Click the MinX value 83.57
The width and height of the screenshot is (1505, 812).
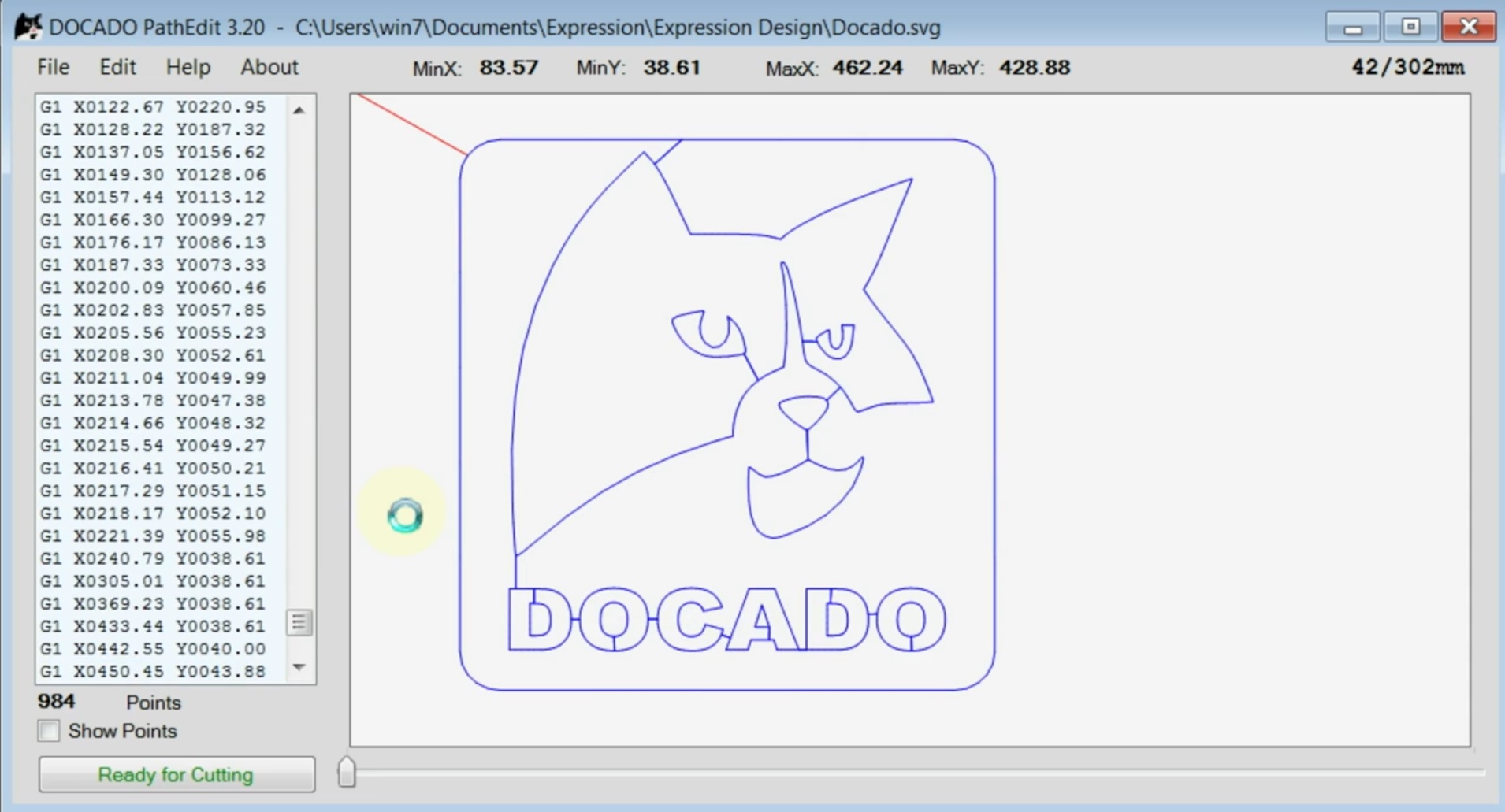click(x=509, y=68)
